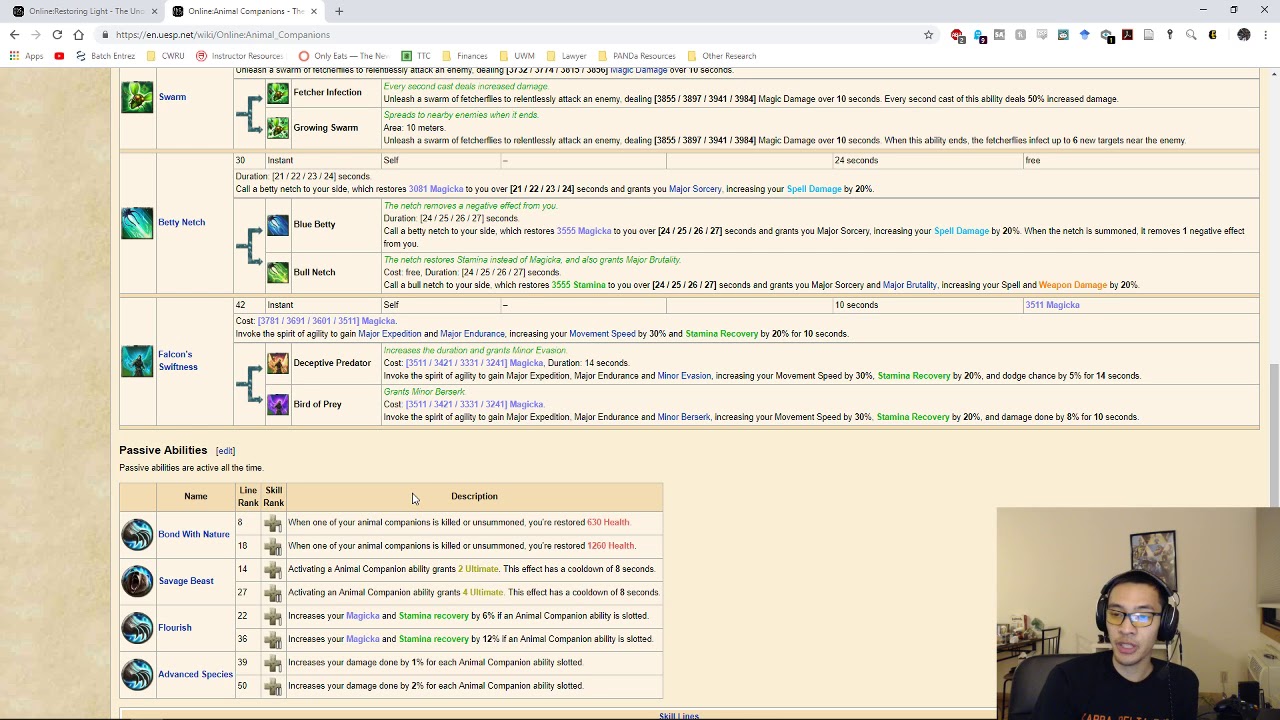The image size is (1280, 720).
Task: Click the Description column header
Action: (474, 496)
